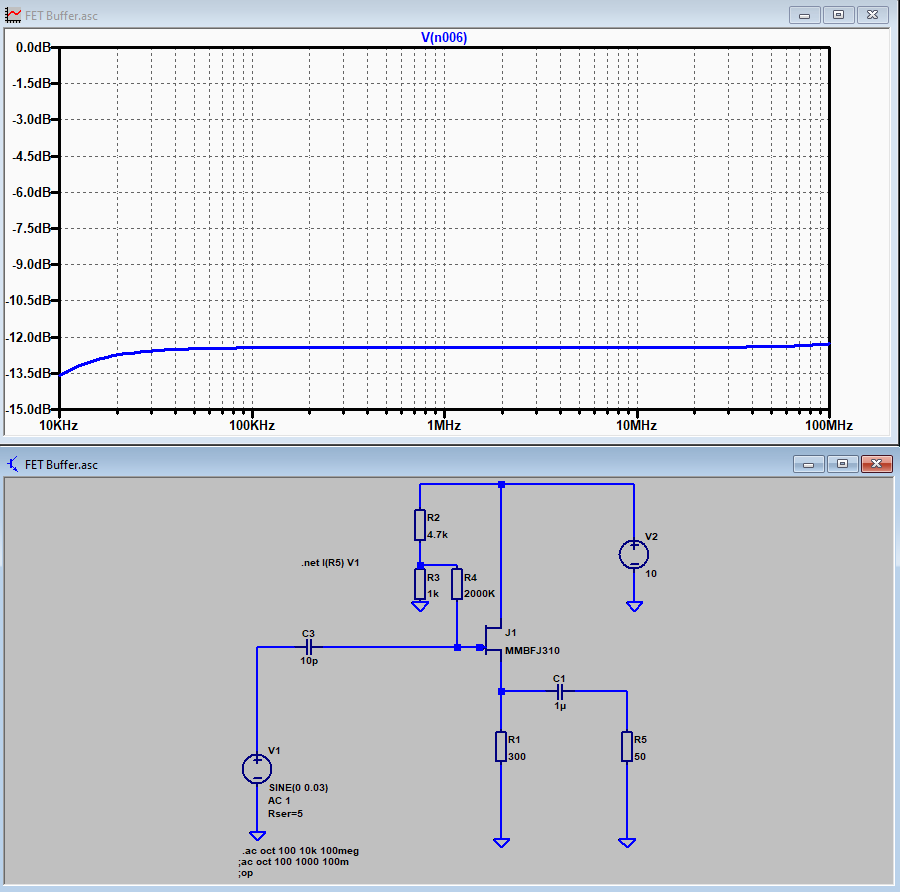This screenshot has width=900, height=892.
Task: Click the SINE(0 0.03) source value text
Action: 298,787
